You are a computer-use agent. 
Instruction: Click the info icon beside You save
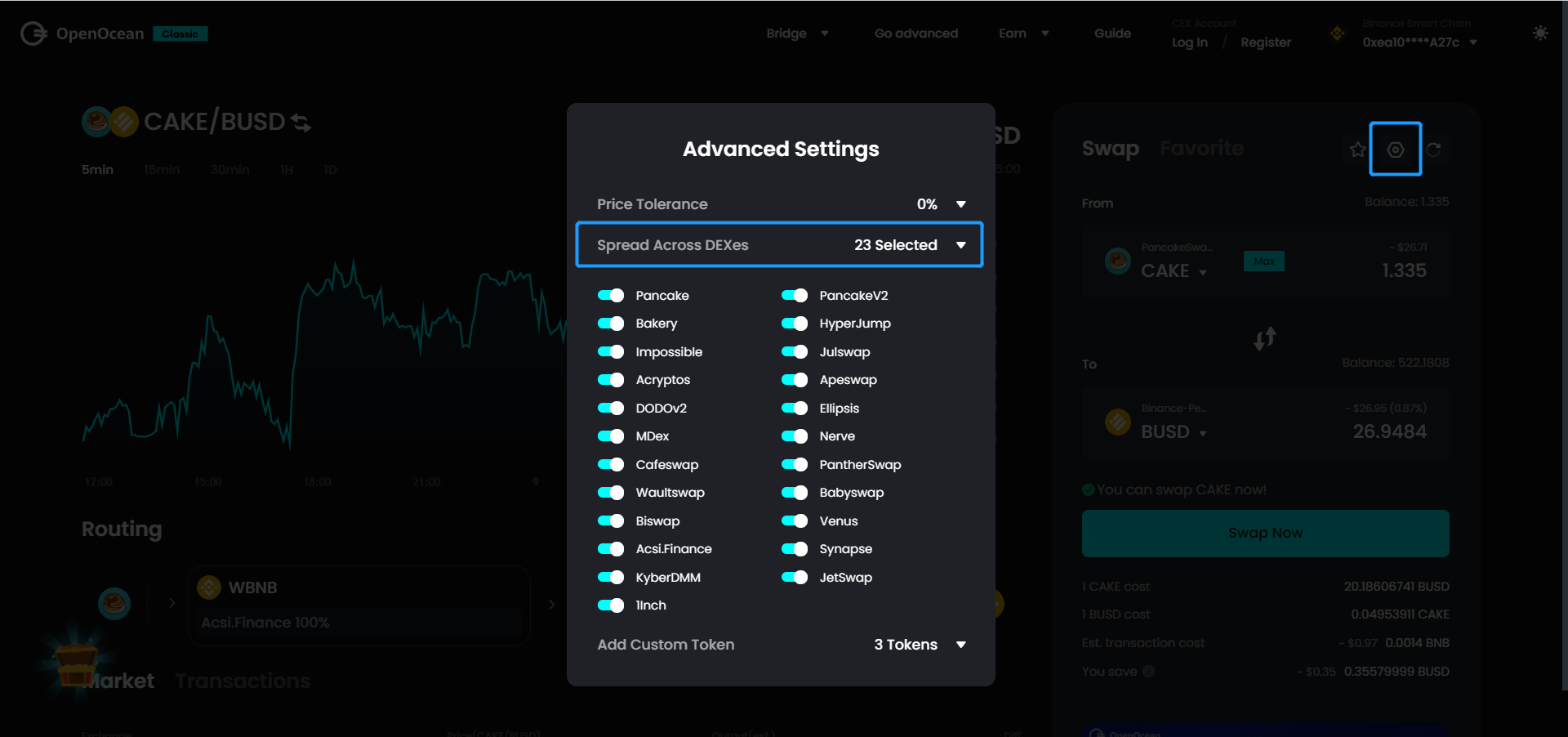[1149, 672]
